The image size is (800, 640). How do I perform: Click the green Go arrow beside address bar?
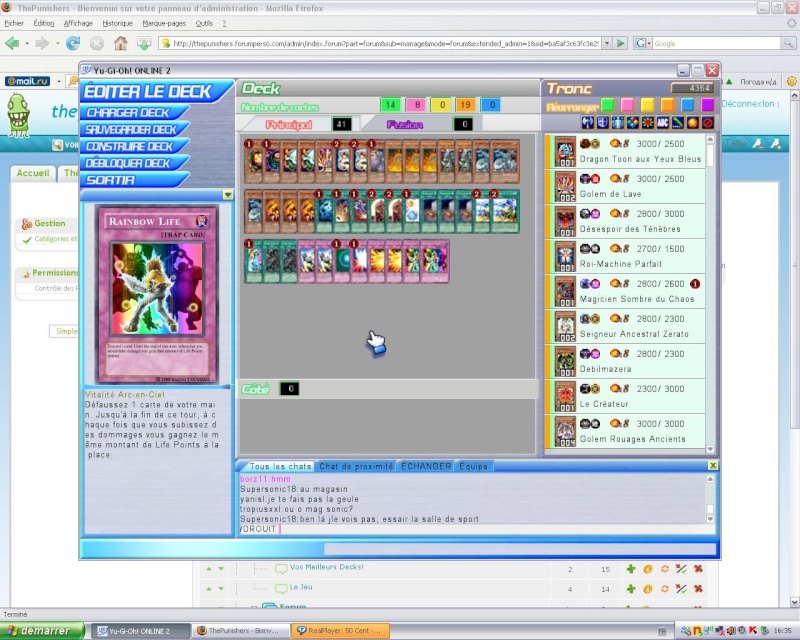click(x=620, y=43)
